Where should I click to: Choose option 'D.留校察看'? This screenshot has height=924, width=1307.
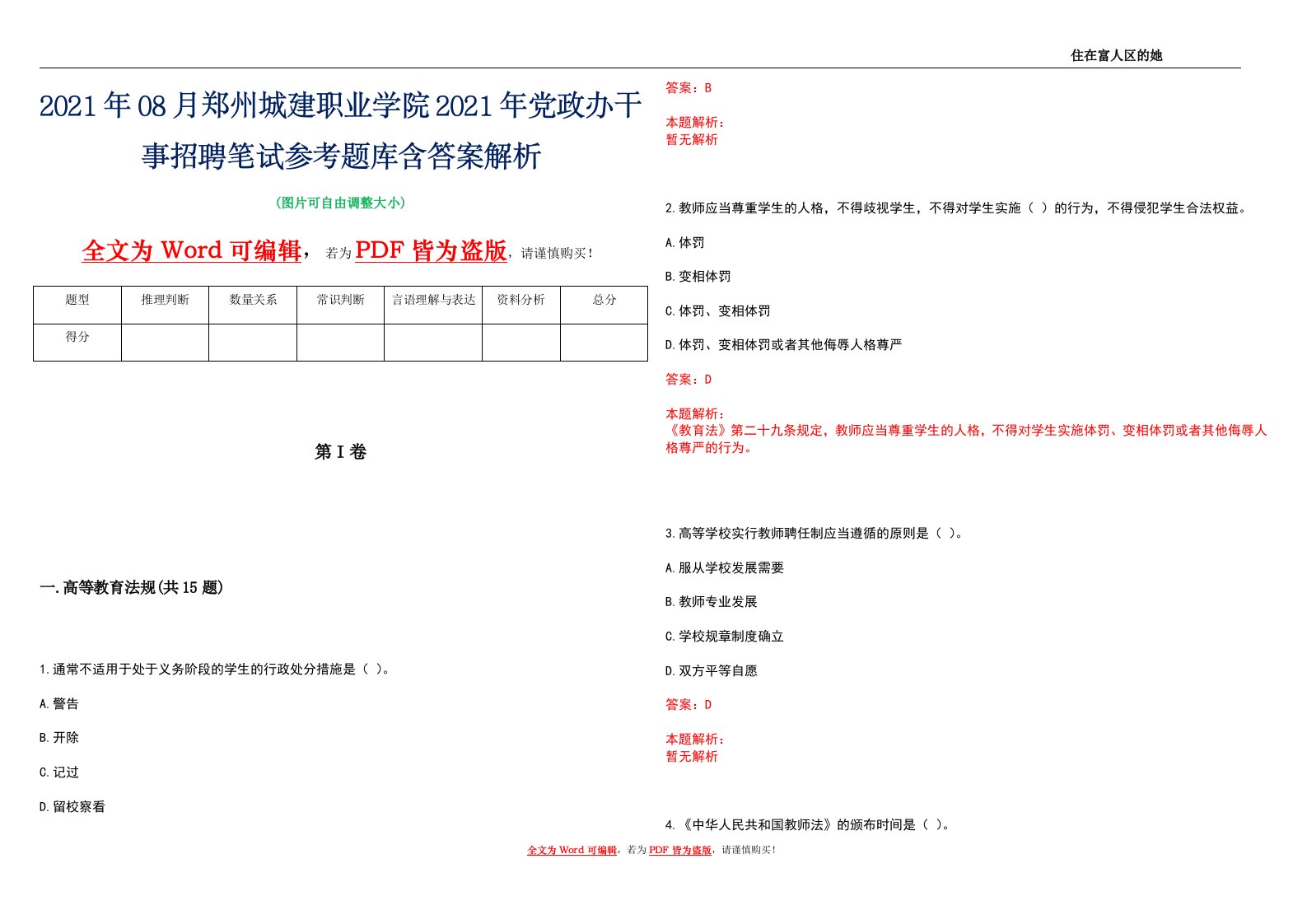(x=72, y=807)
